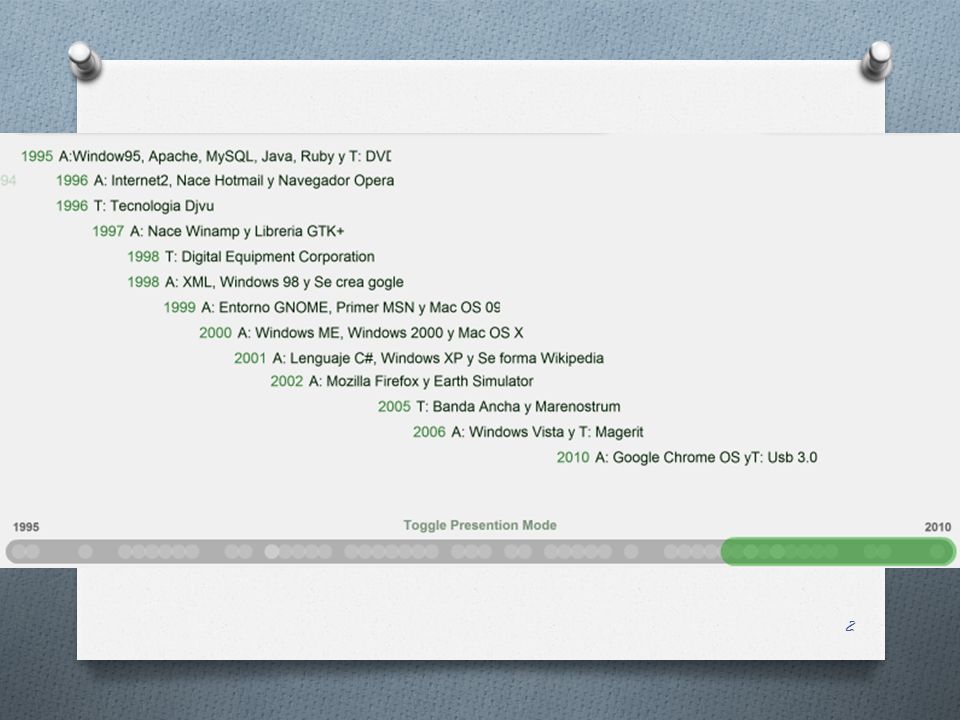Select the 1996 Internet2, Hotmail, Opera entry
This screenshot has width=960, height=720.
pos(225,181)
